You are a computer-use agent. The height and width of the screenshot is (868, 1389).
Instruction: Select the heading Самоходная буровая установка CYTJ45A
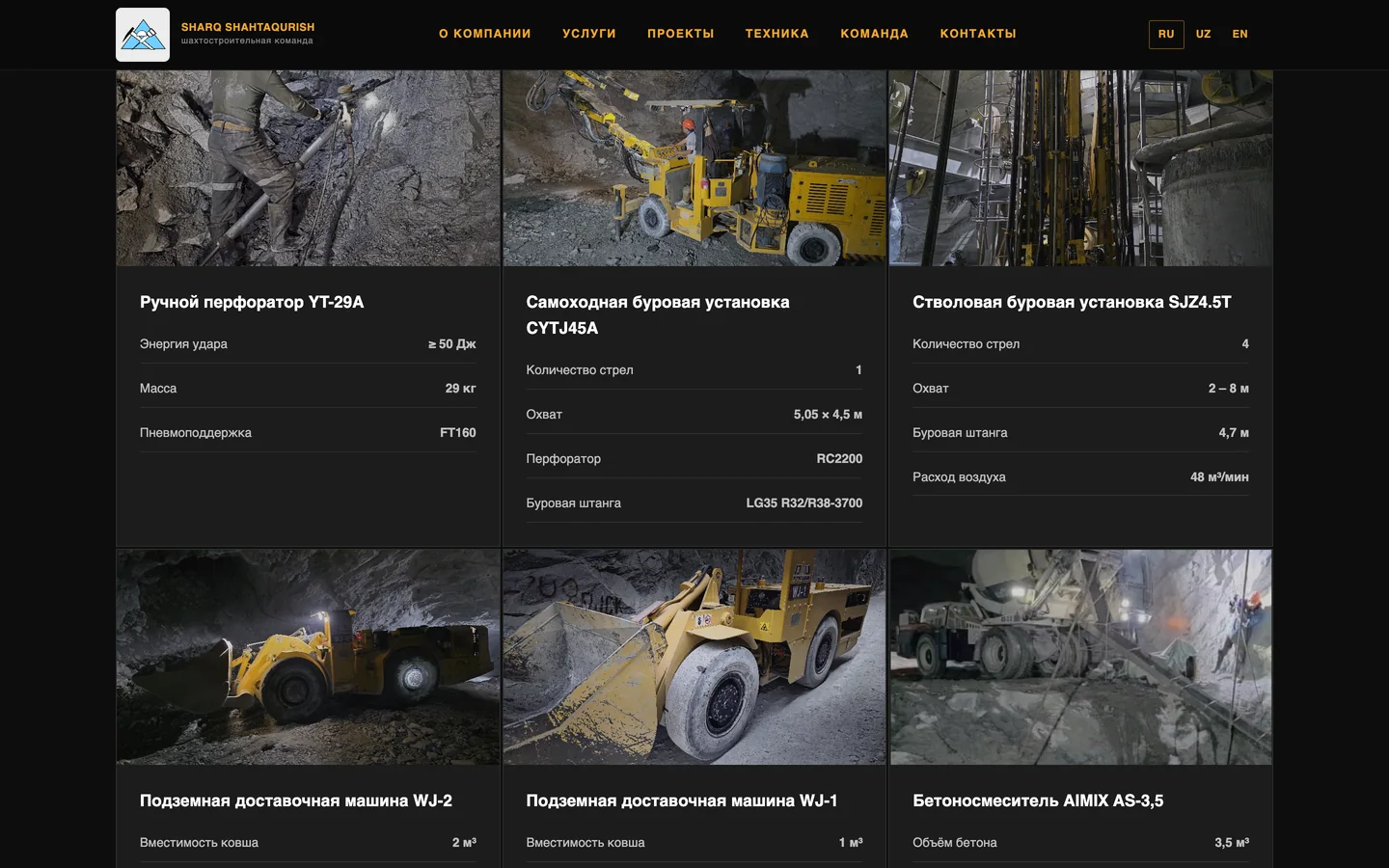click(x=658, y=315)
